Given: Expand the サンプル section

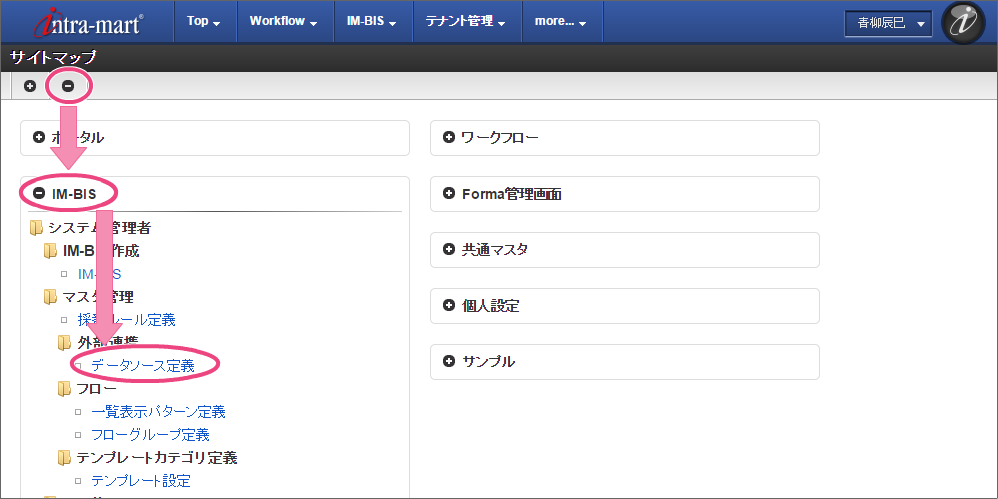Looking at the screenshot, I should pos(449,361).
